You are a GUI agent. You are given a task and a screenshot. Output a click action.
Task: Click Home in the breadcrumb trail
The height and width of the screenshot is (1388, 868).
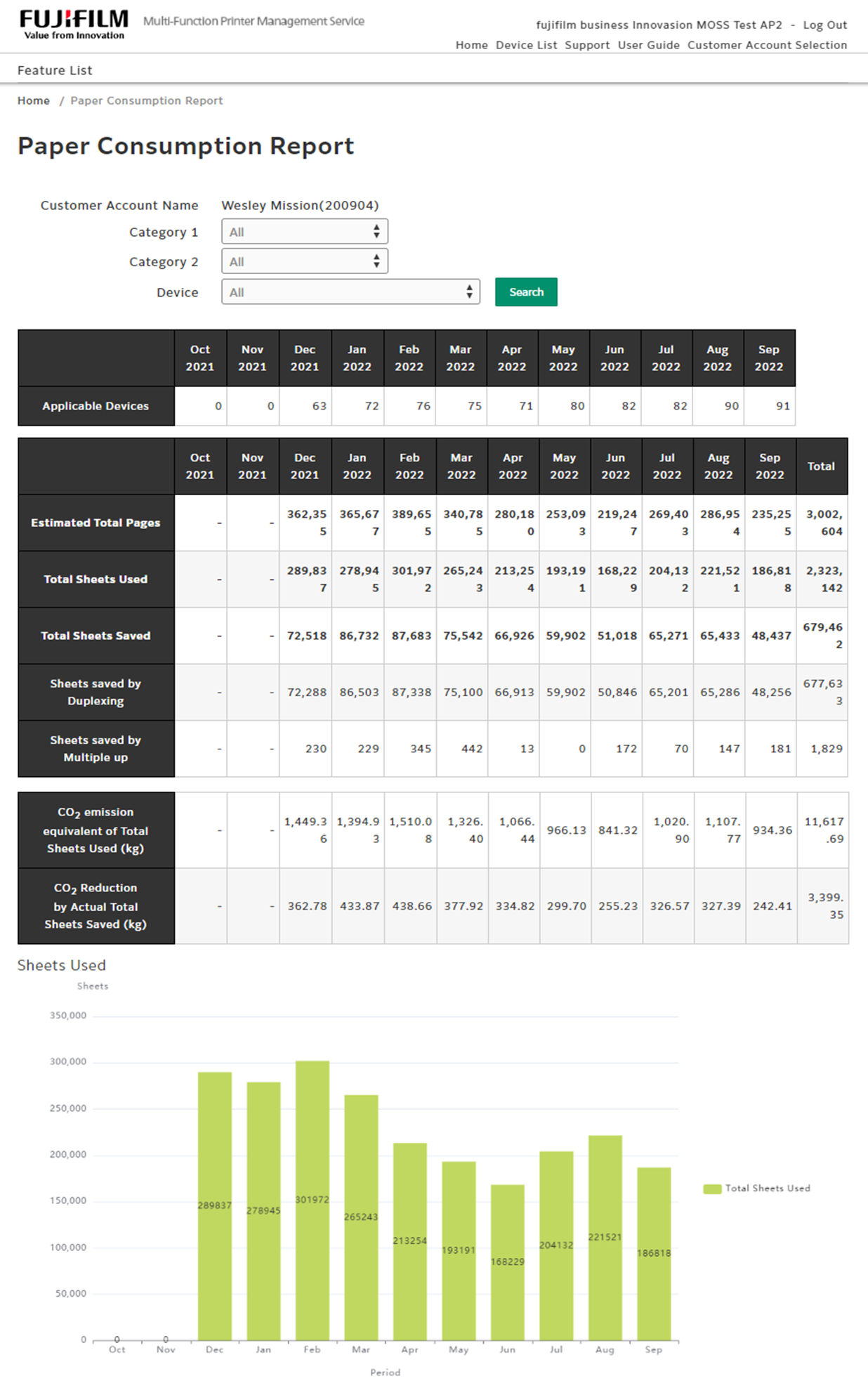point(34,100)
